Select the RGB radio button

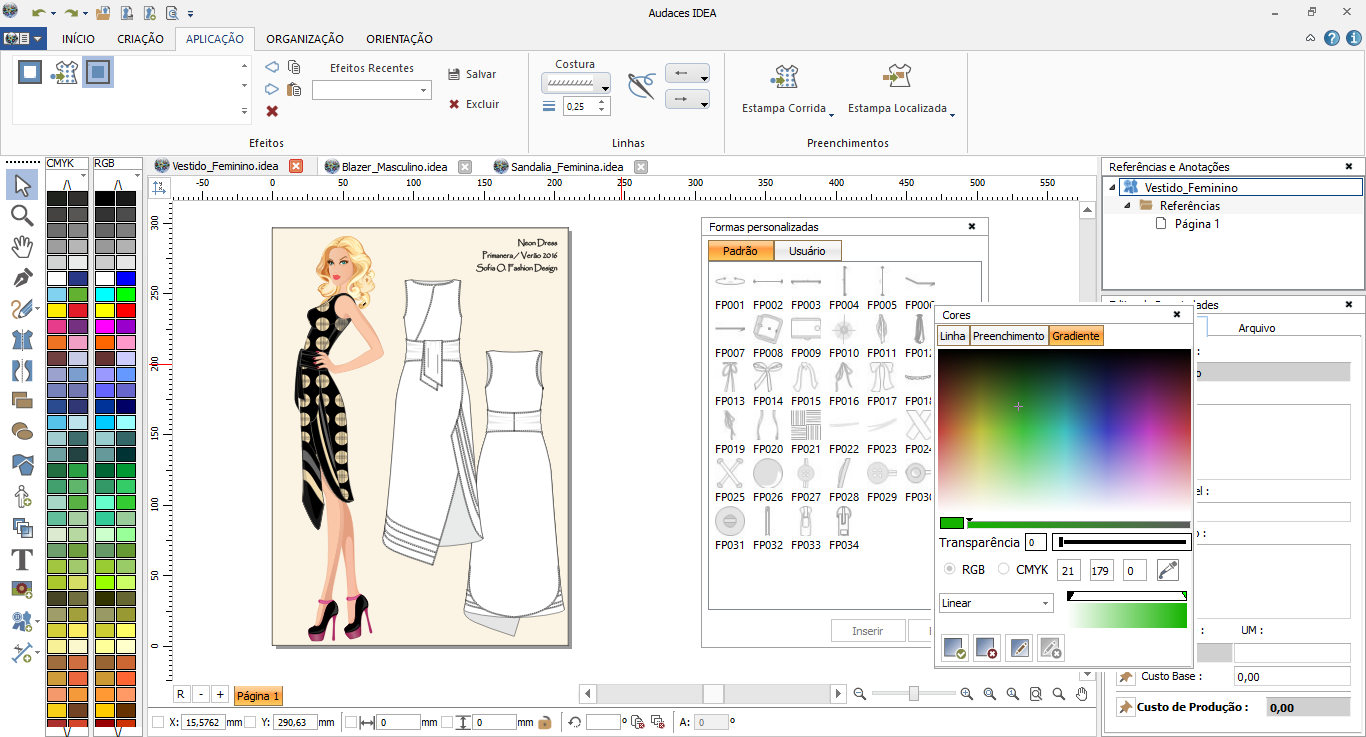949,570
